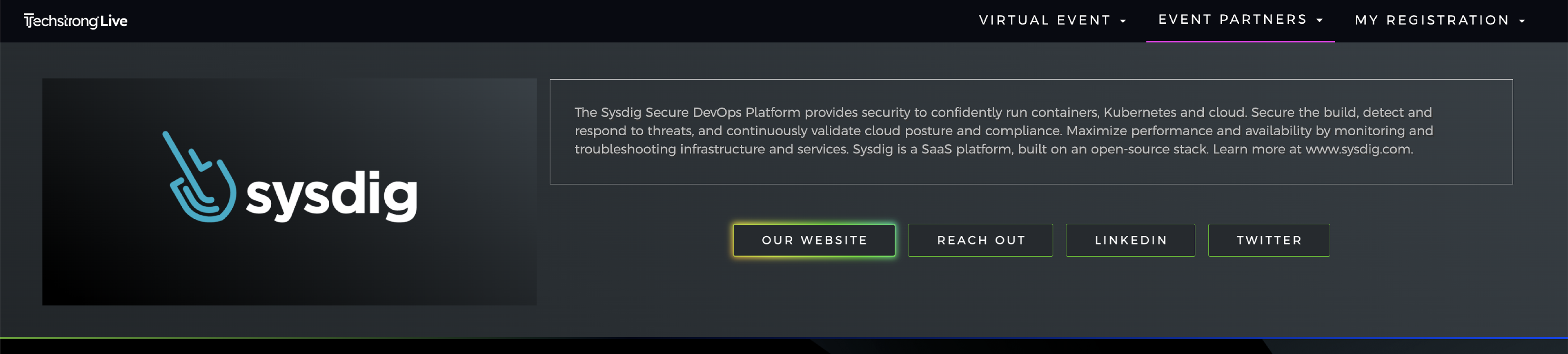Visit Sysdig via Our Website button
1568x354 pixels.
coord(814,240)
